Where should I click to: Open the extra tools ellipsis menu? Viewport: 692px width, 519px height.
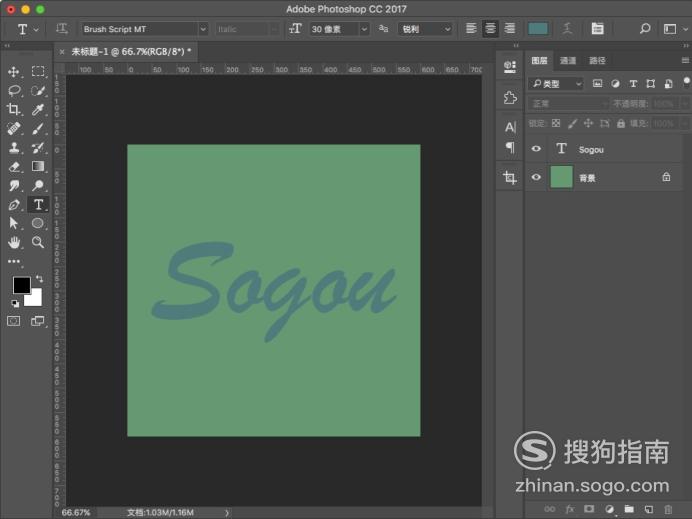(14, 261)
